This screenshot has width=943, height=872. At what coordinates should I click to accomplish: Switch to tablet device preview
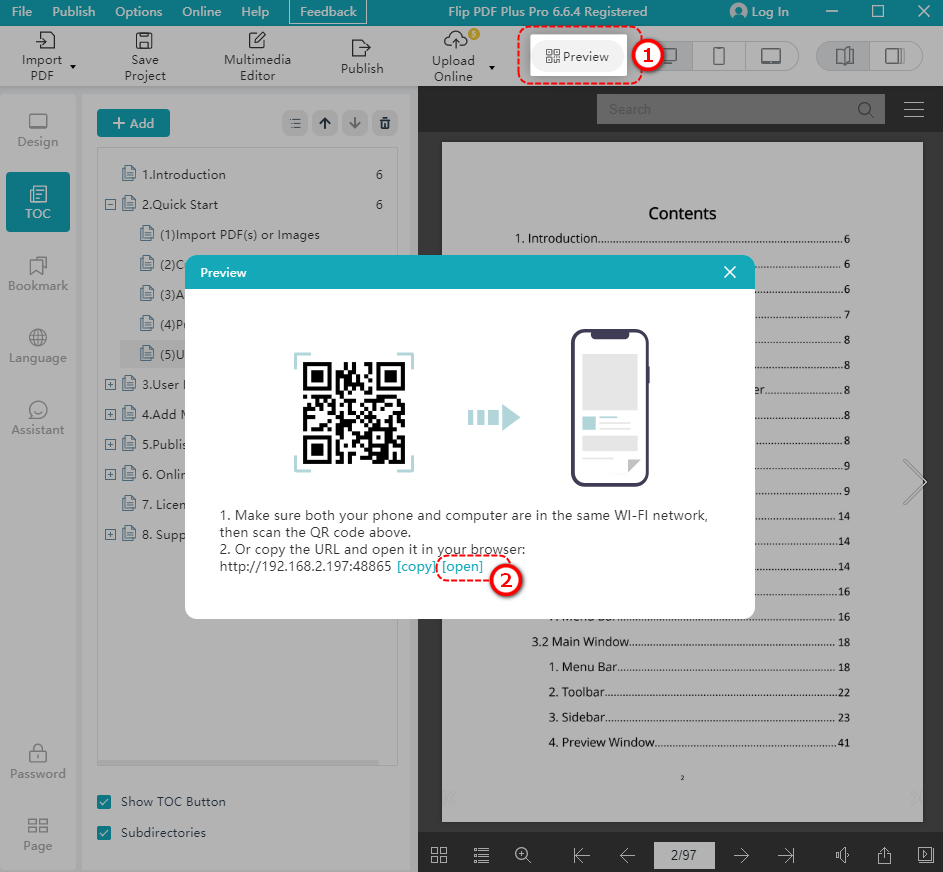click(771, 57)
